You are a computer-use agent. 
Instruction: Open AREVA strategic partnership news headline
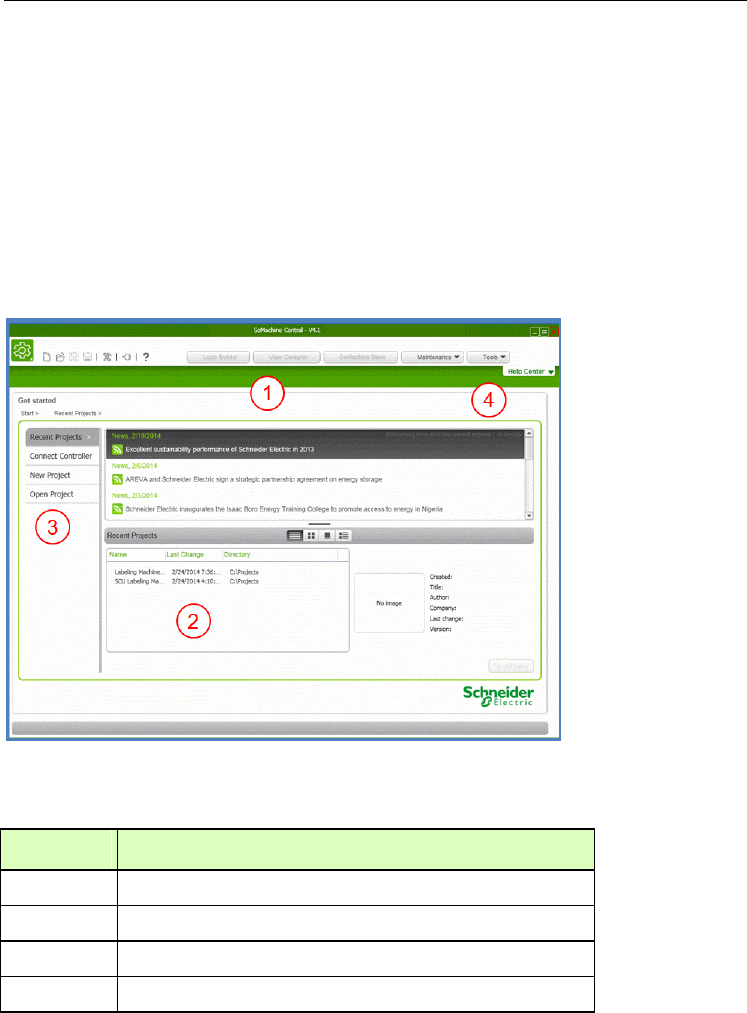coord(253,479)
